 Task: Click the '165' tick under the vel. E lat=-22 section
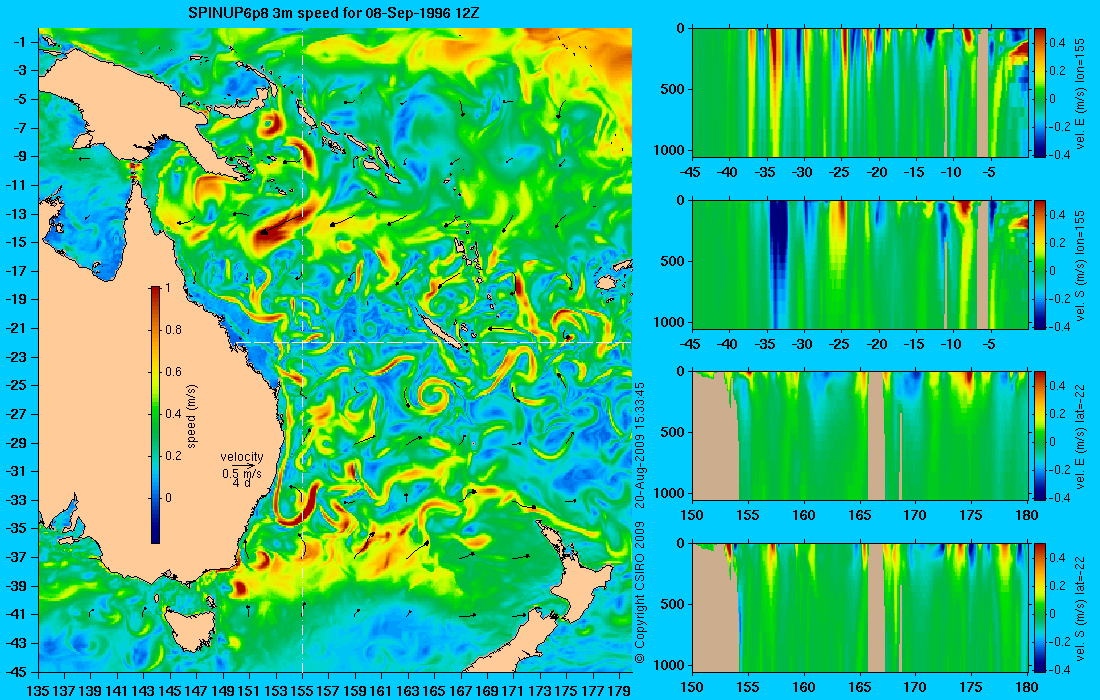pyautogui.click(x=860, y=516)
